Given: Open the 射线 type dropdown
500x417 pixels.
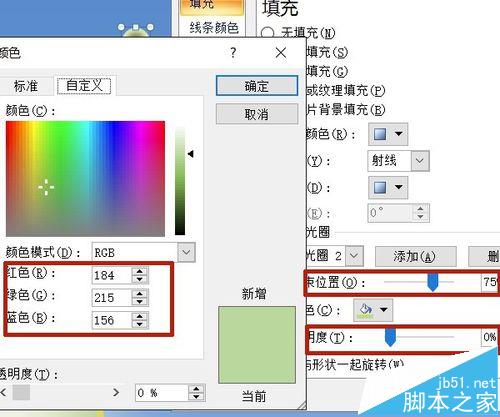Looking at the screenshot, I should (420, 161).
